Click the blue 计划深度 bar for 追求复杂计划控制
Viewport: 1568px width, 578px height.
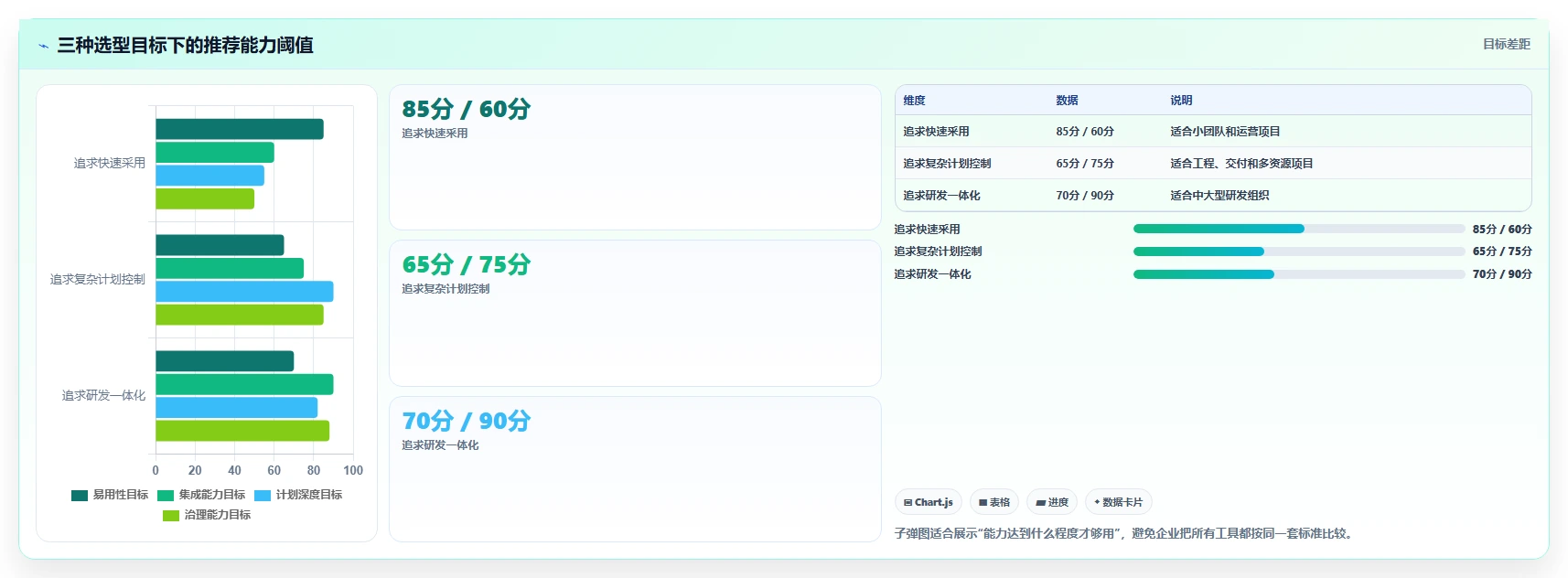tap(244, 292)
